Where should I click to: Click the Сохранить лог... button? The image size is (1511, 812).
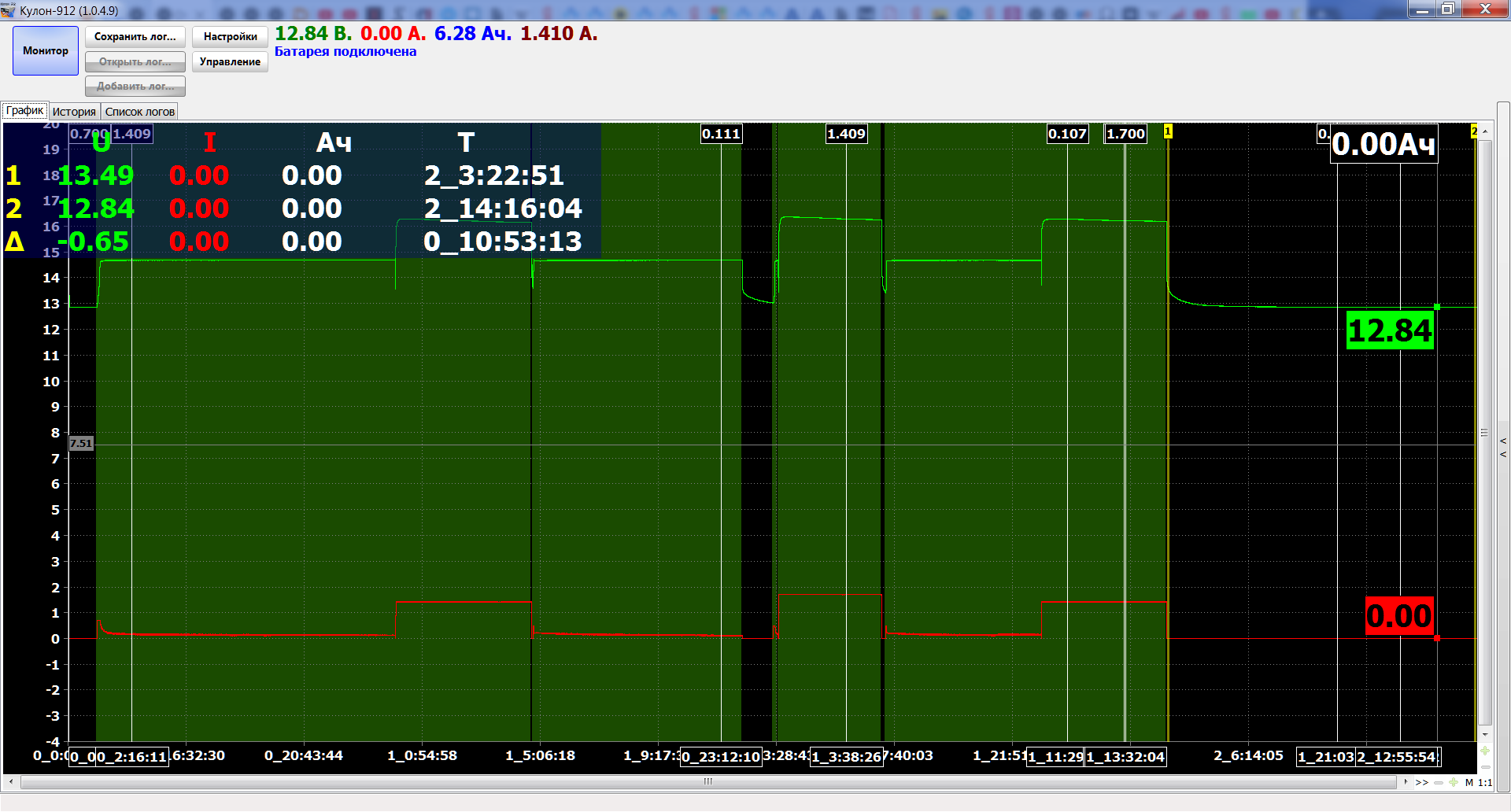coord(135,37)
